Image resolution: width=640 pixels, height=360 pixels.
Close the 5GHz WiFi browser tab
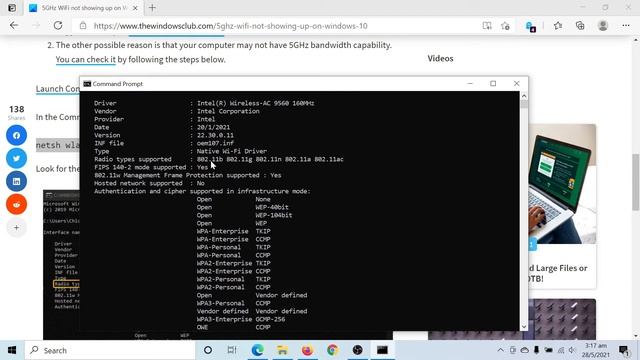(135, 8)
